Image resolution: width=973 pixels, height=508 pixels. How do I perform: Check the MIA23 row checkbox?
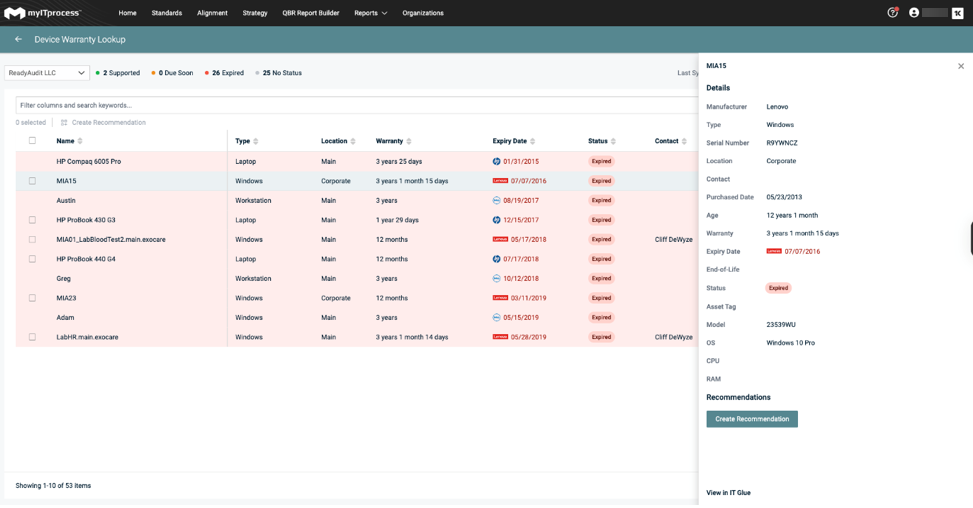(32, 298)
